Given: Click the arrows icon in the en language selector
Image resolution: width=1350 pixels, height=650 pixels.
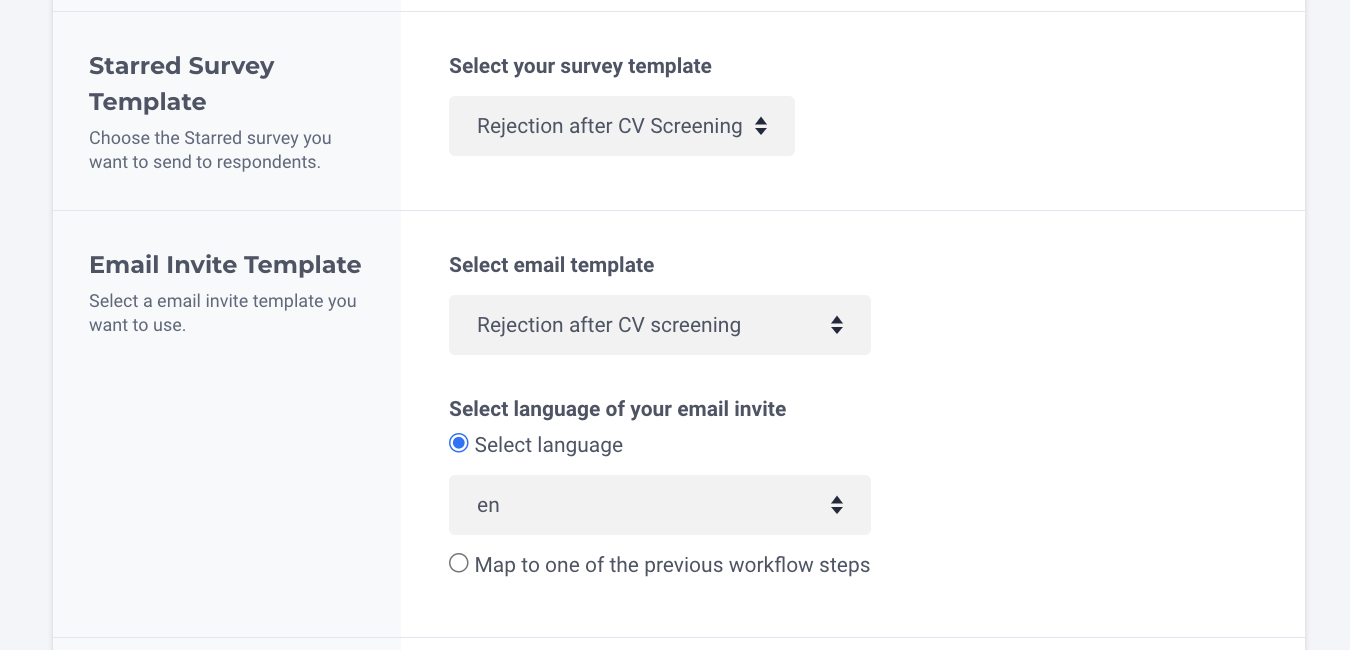Looking at the screenshot, I should coord(837,505).
